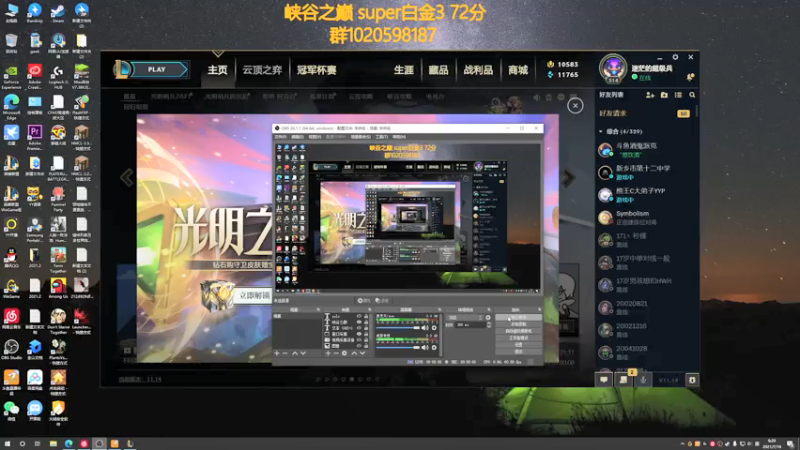Click the new friend folder icon
Image resolution: width=800 pixels, height=450 pixels.
coord(664,95)
